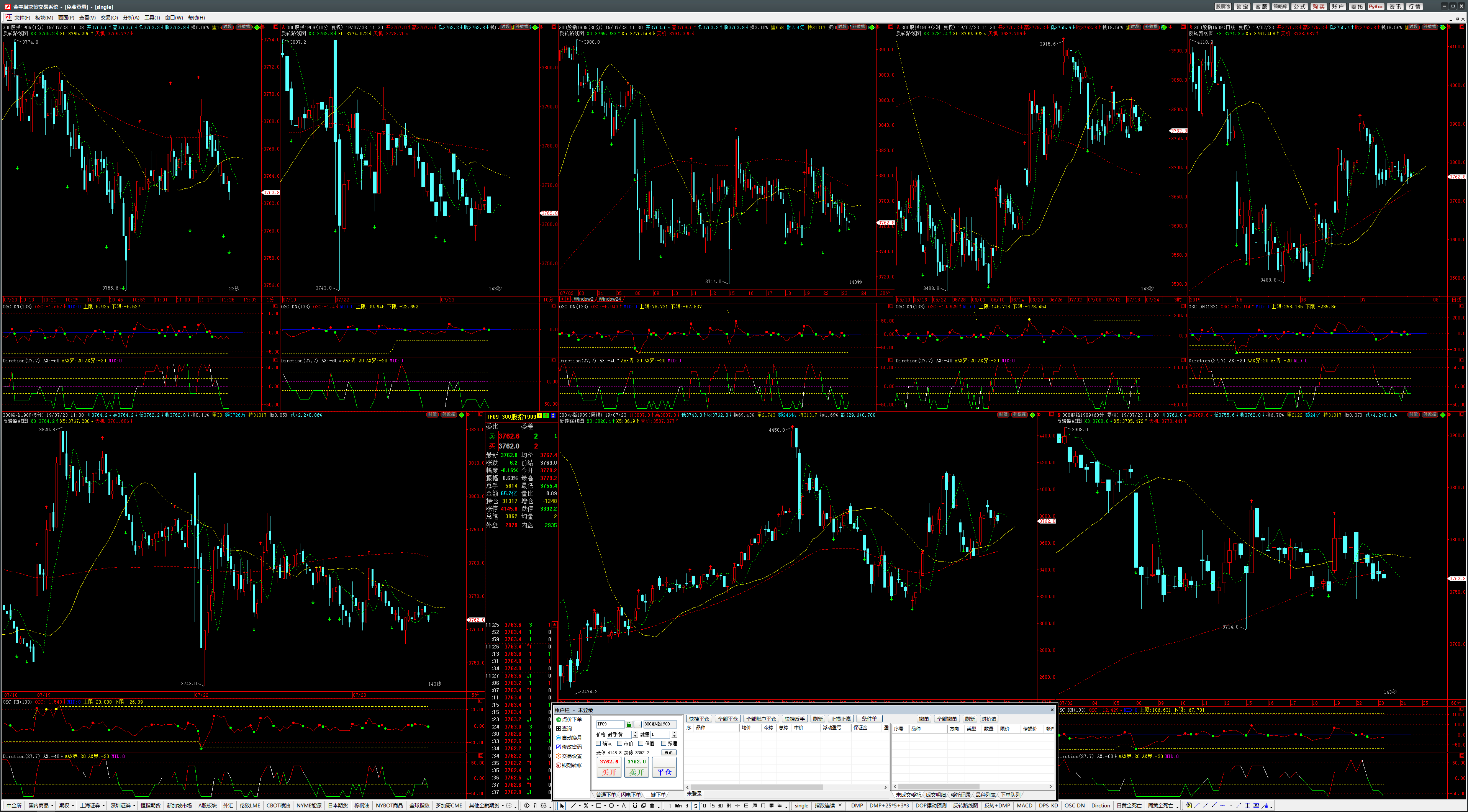This screenshot has height=812, width=1468.
Task: Expand the 查询 tree item in account panel
Action: click(559, 729)
